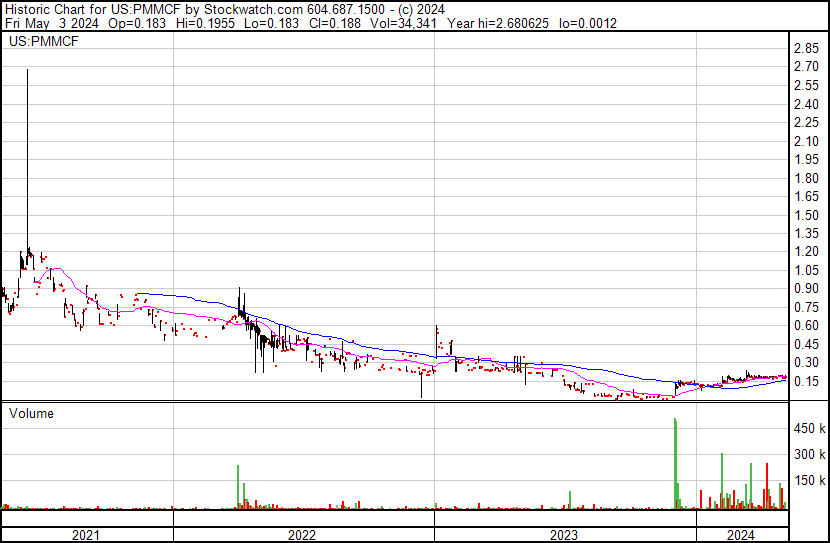Click the 300 k volume axis label
Viewport: 830px width, 543px height.
[x=809, y=455]
